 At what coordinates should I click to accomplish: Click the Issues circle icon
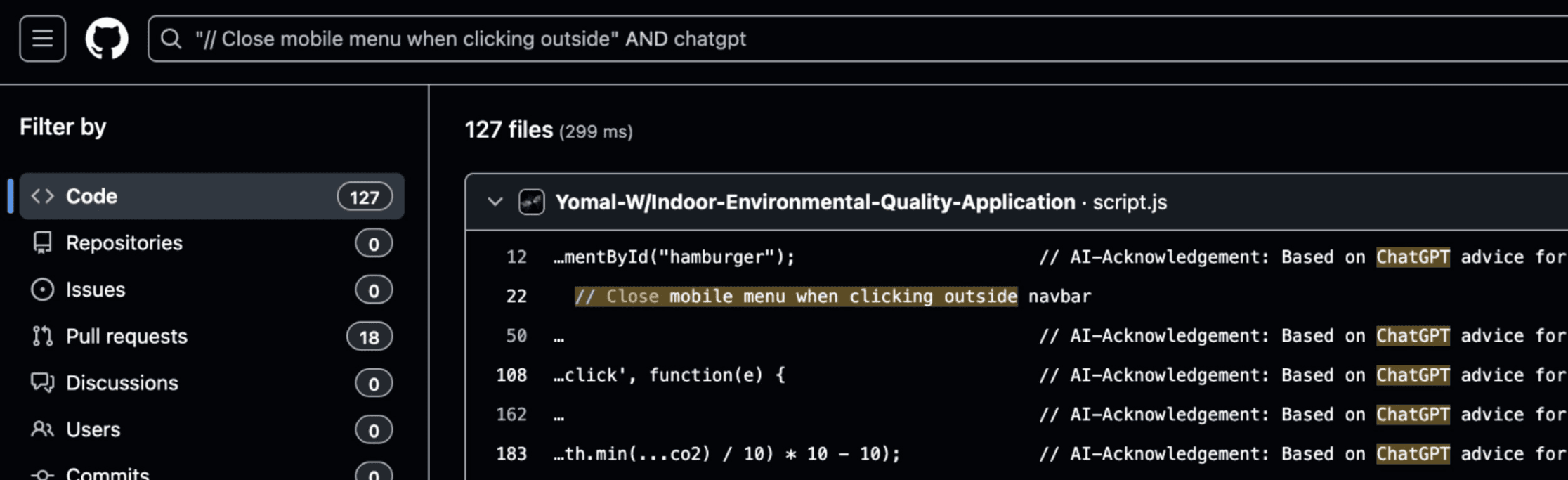point(43,290)
